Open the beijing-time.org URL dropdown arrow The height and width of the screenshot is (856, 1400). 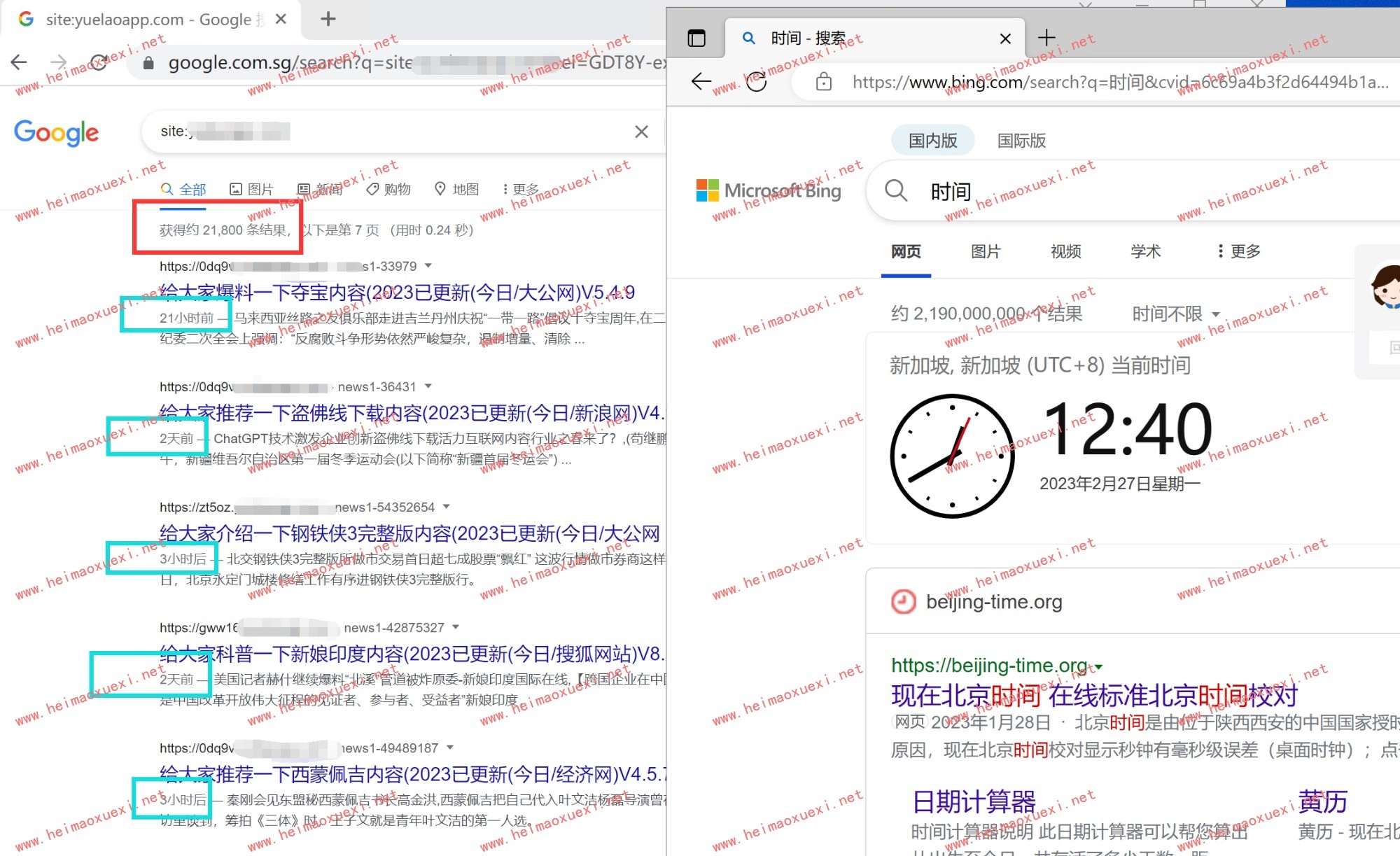1099,666
